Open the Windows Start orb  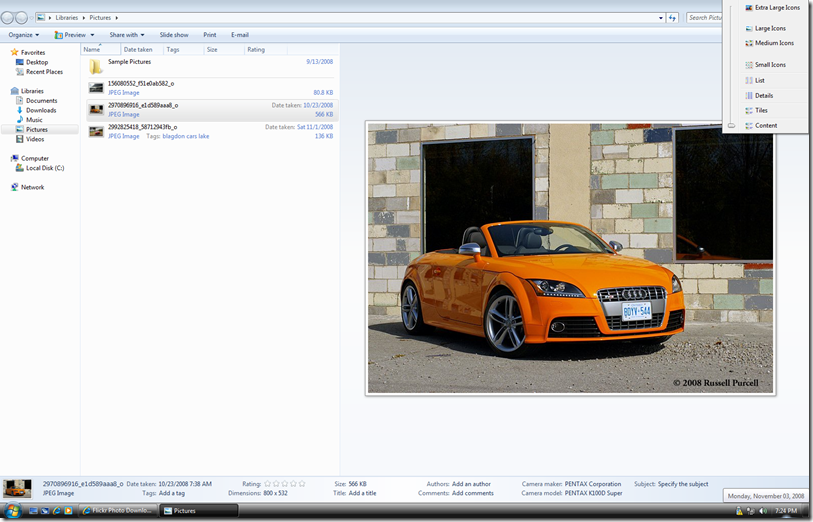coord(11,511)
